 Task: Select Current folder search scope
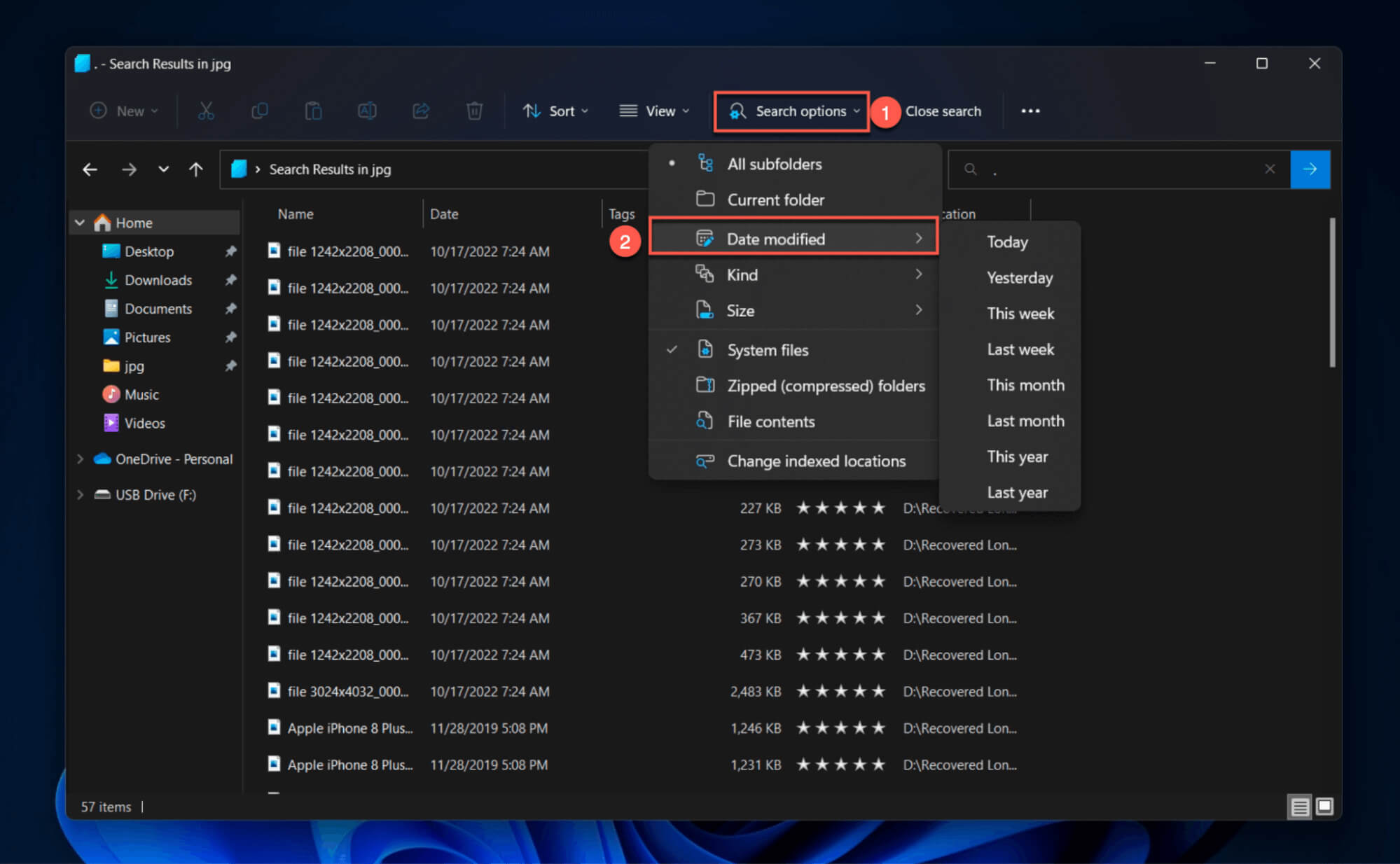point(775,199)
